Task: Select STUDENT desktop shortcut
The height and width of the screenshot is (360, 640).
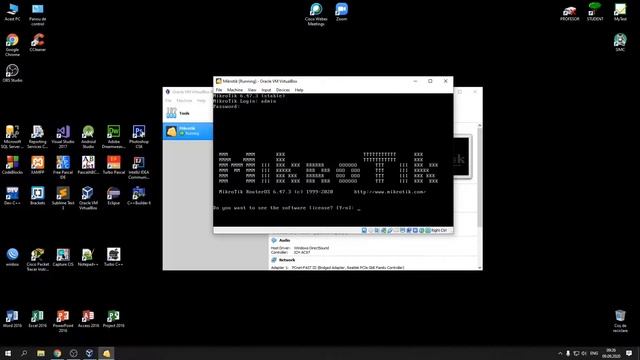Action: point(595,12)
